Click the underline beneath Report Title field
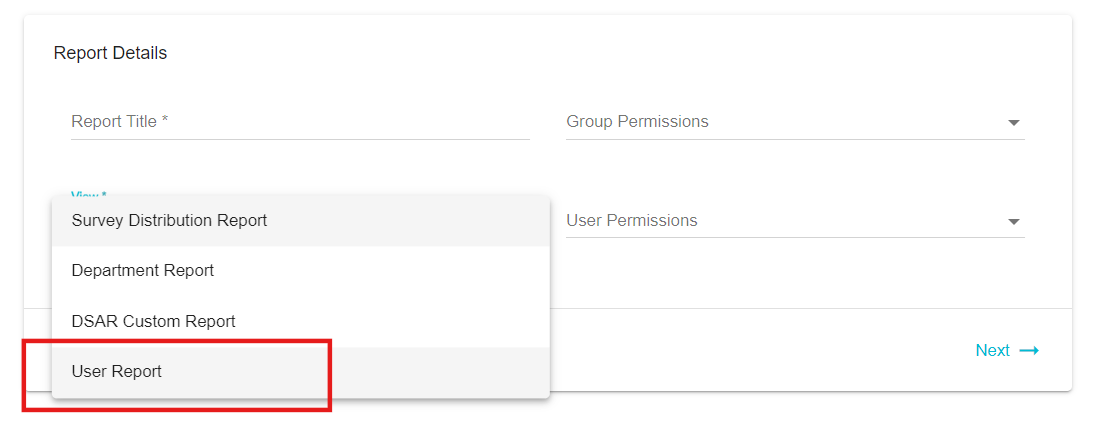Image resolution: width=1105 pixels, height=432 pixels. coord(300,140)
